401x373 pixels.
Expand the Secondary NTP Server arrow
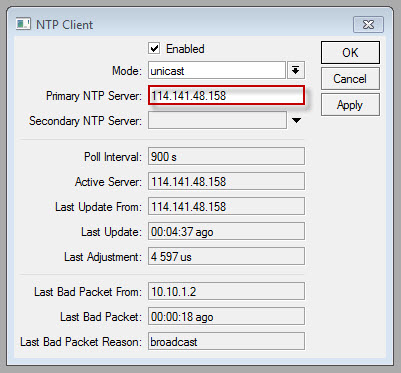296,120
